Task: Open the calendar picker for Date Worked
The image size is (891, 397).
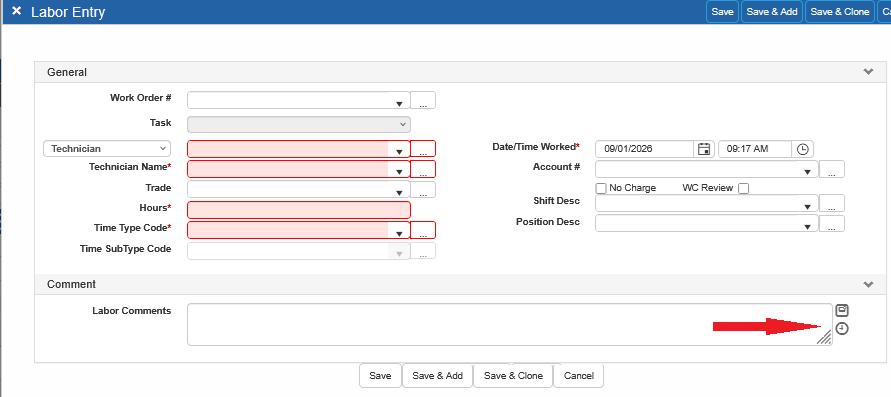Action: coord(704,149)
